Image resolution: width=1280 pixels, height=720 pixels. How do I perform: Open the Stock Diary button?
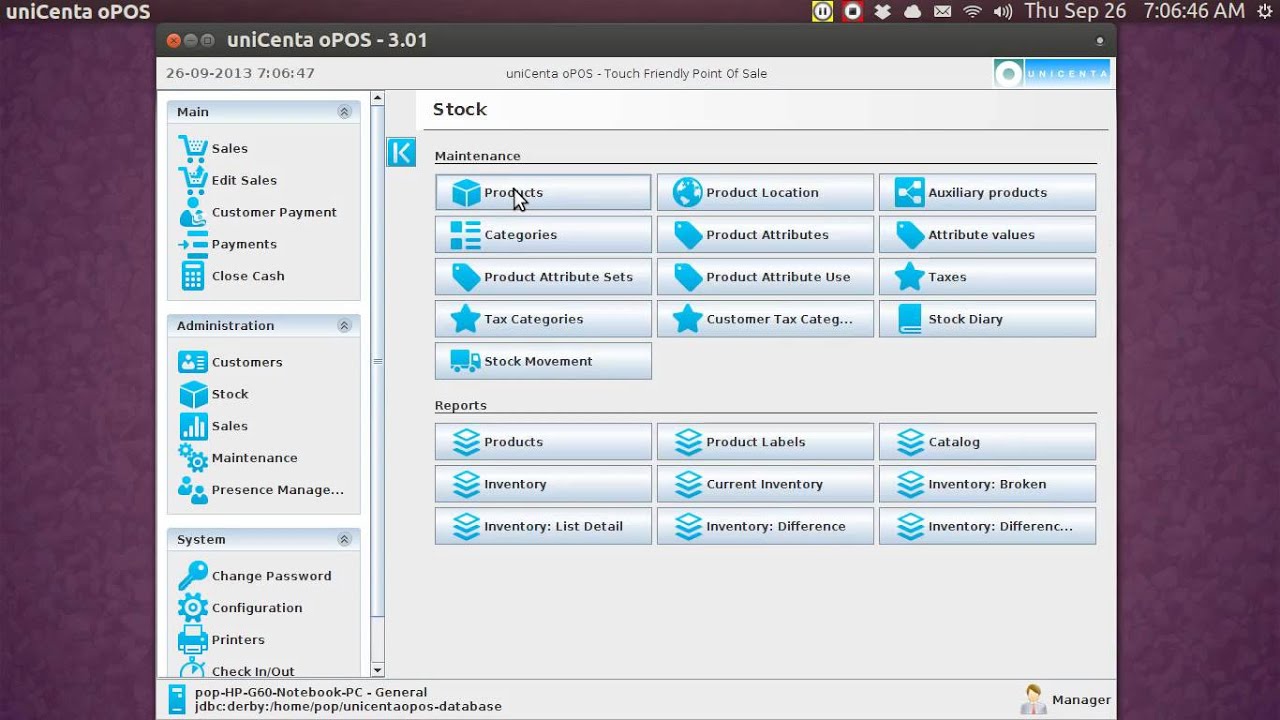[x=987, y=319]
